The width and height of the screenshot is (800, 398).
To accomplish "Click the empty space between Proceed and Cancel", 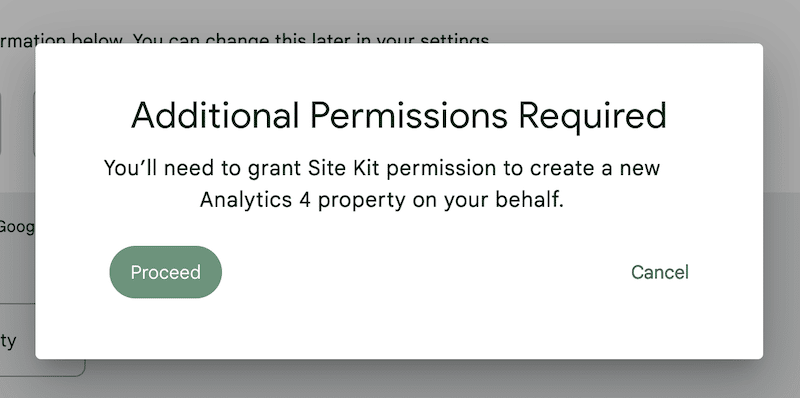I will (426, 272).
